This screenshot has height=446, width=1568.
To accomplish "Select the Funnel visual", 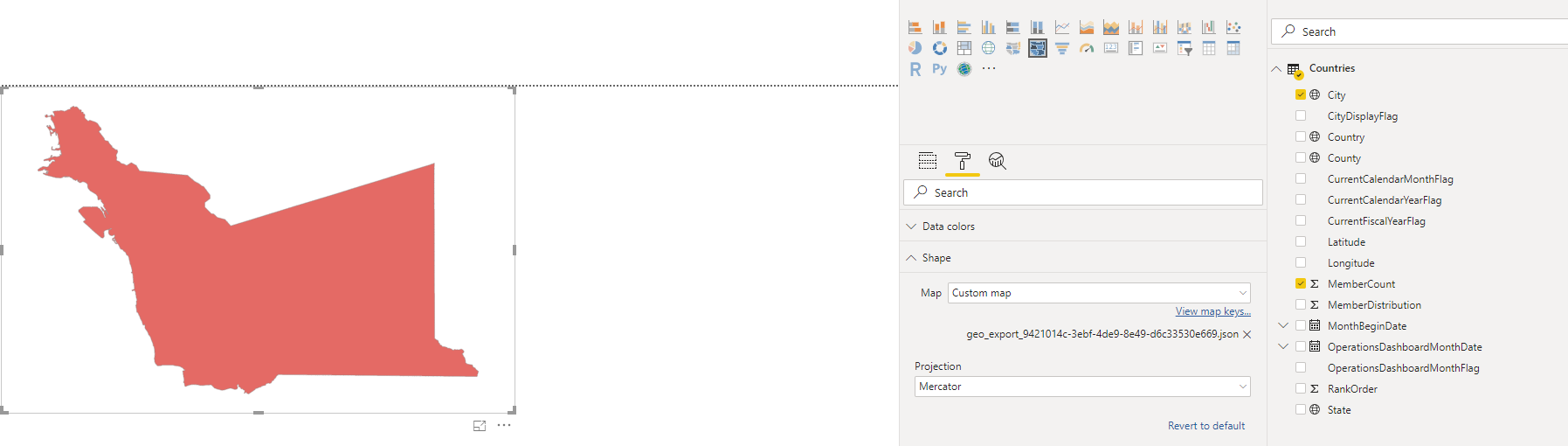I will point(1061,48).
